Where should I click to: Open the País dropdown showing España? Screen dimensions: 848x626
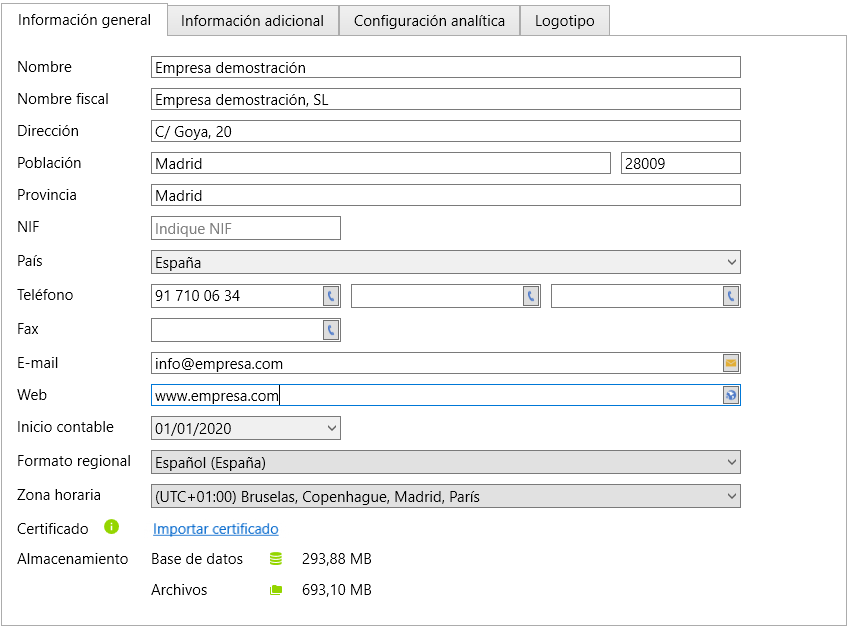(x=445, y=262)
